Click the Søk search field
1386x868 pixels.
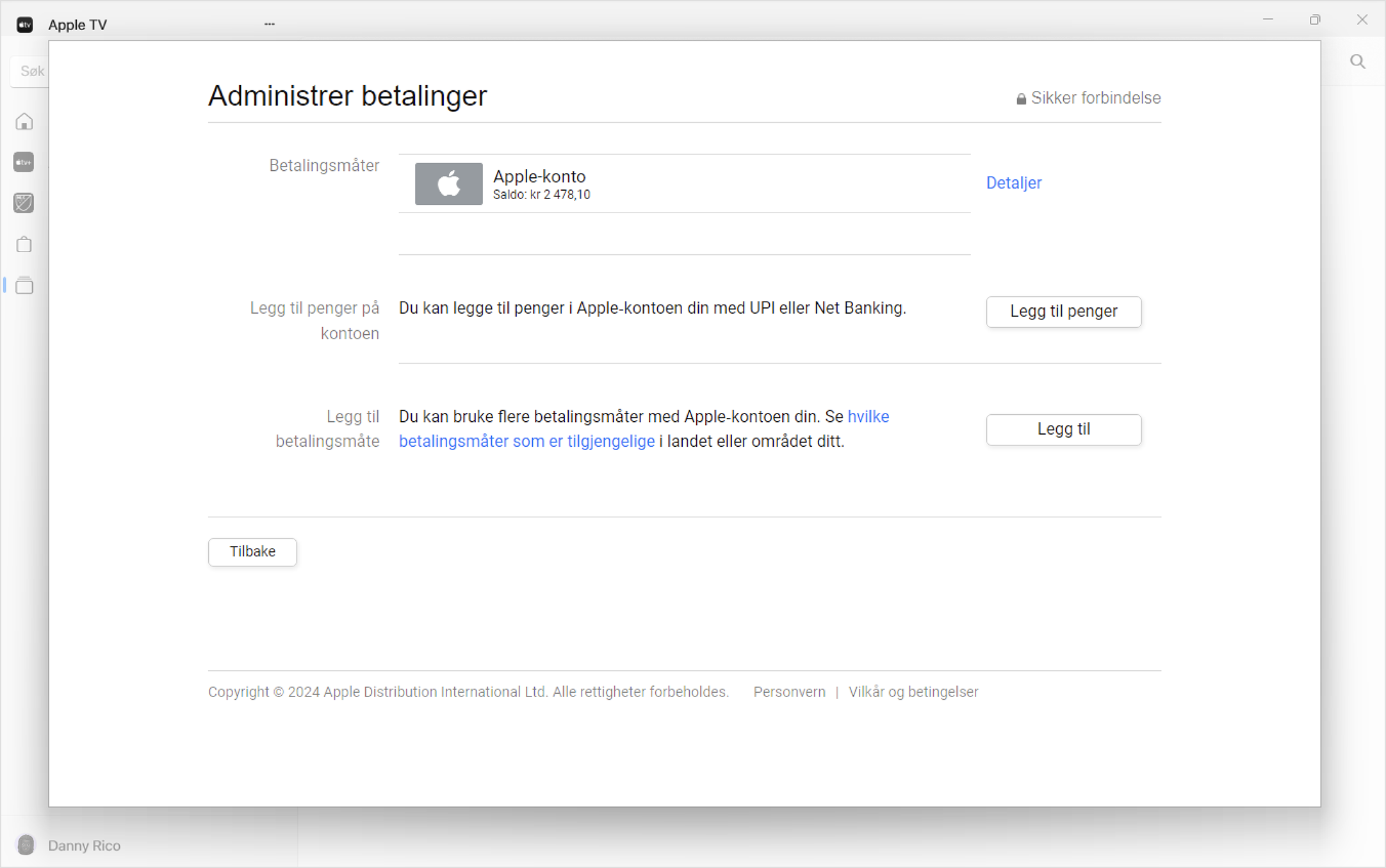pyautogui.click(x=32, y=71)
